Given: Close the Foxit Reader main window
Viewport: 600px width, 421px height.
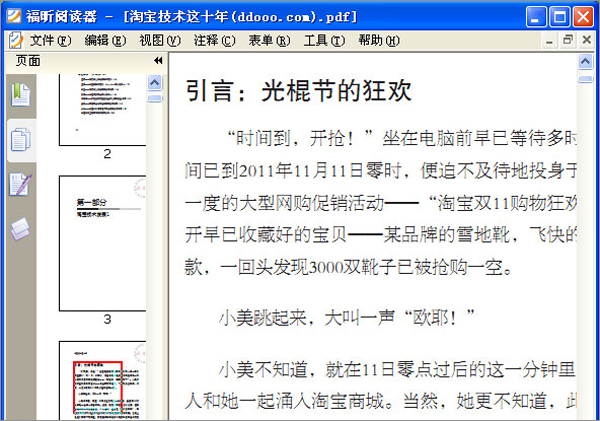Looking at the screenshot, I should point(583,17).
